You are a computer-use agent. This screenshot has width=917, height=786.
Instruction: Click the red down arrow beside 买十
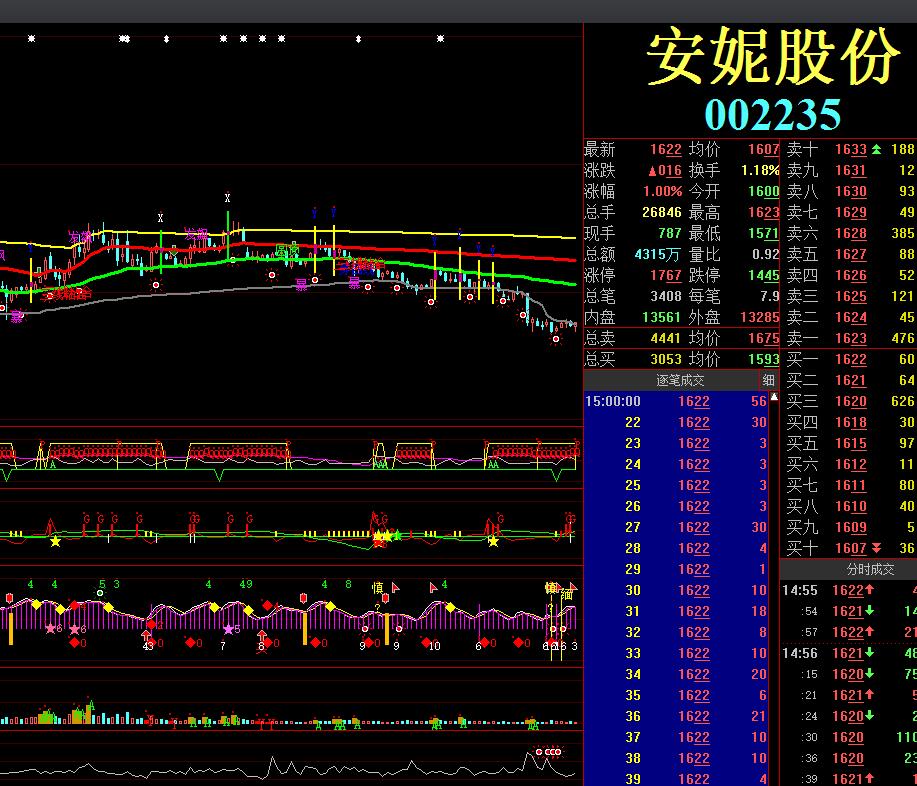(x=876, y=549)
